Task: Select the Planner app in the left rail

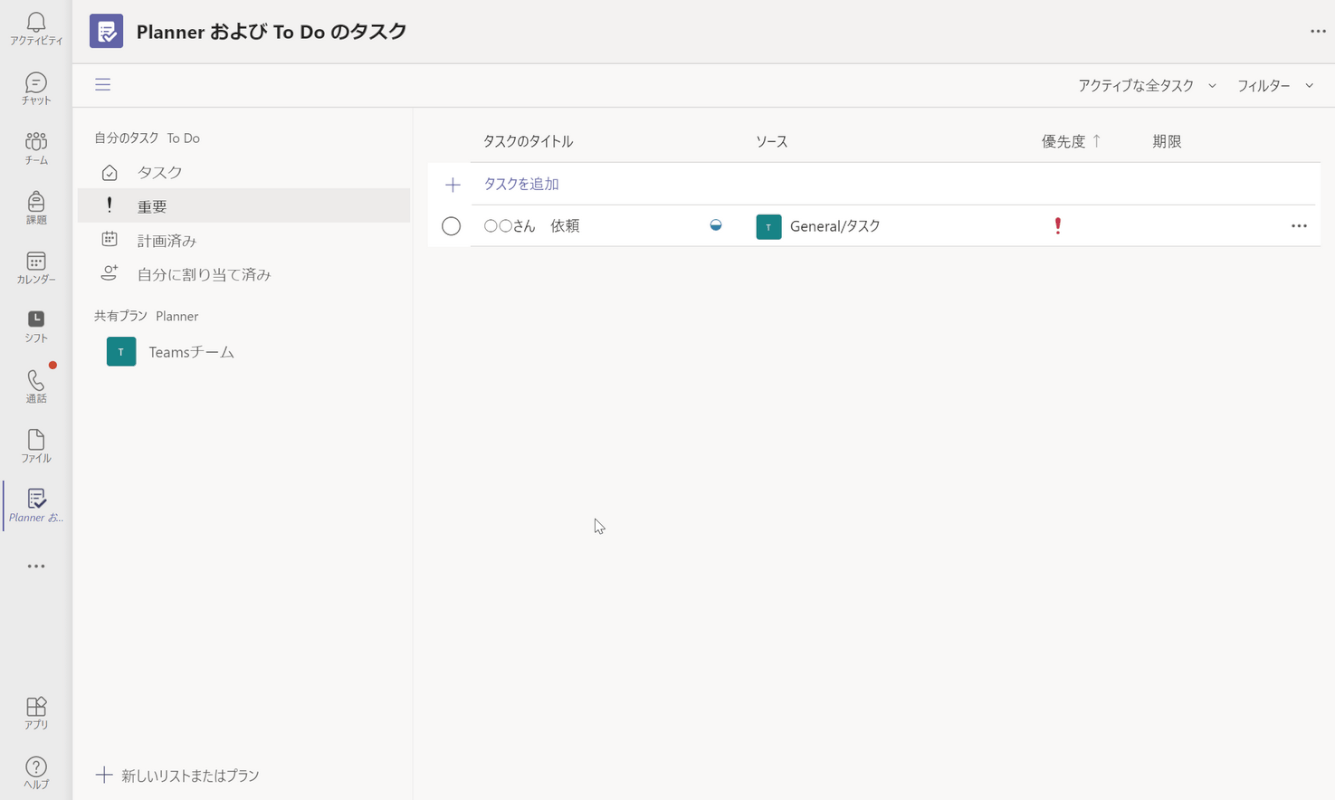Action: point(36,505)
